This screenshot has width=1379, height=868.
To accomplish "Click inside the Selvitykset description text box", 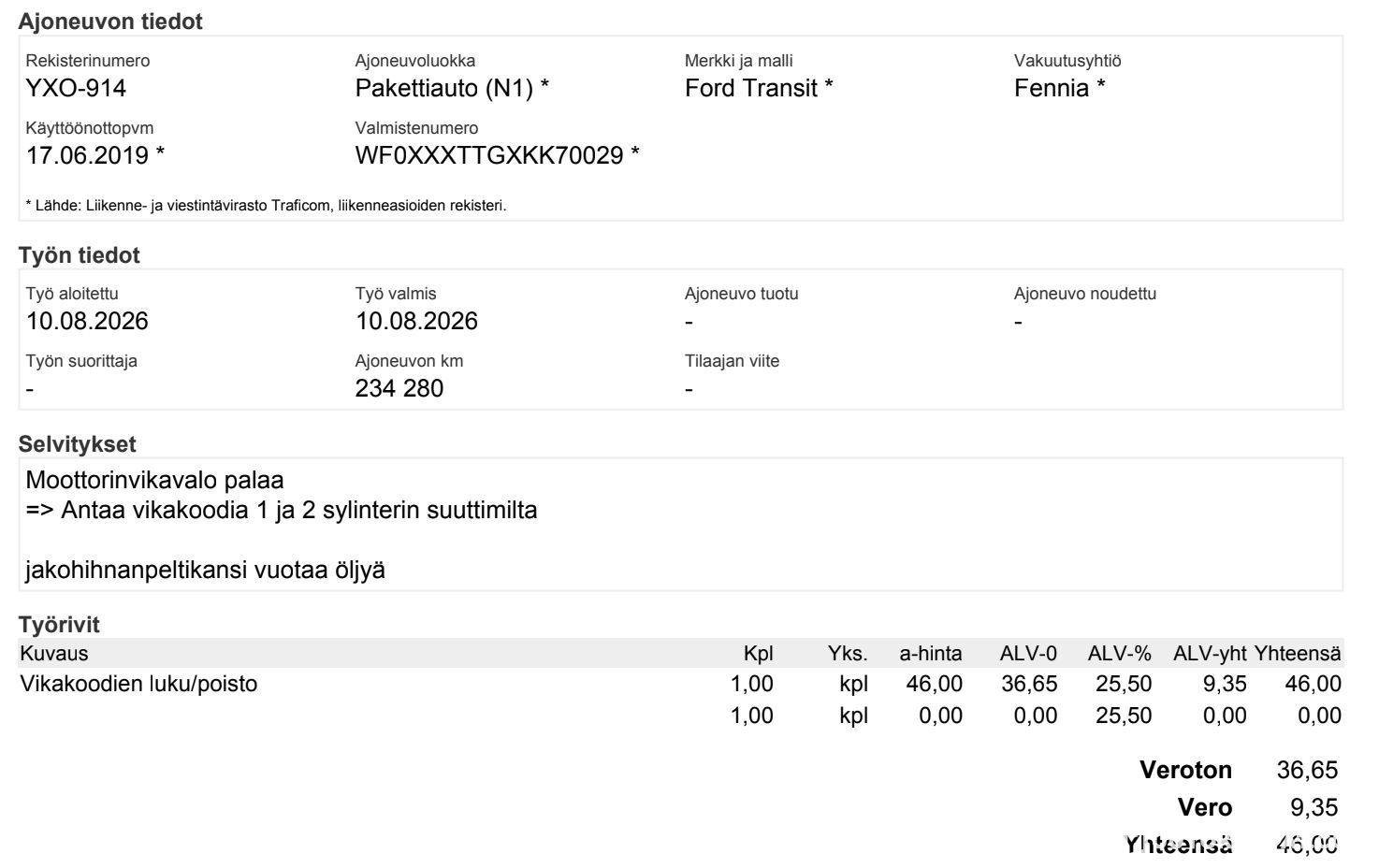I will pyautogui.click(x=681, y=525).
